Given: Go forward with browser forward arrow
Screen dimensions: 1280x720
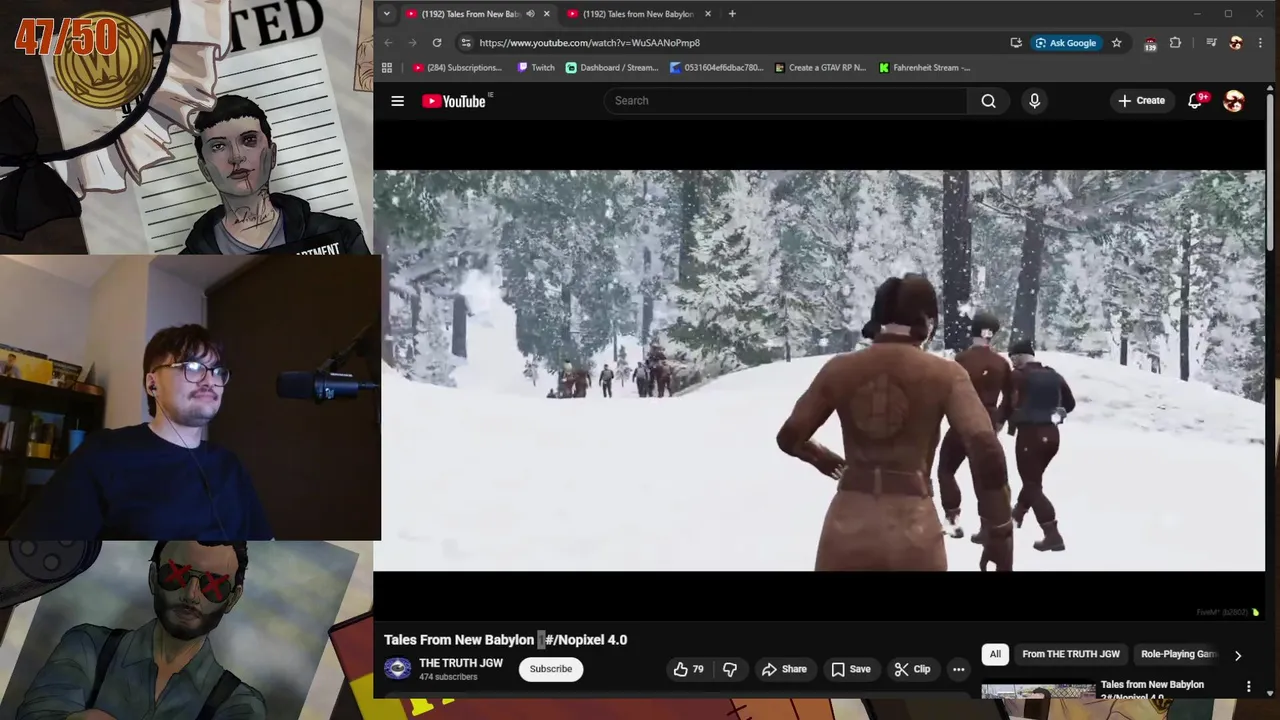Looking at the screenshot, I should pyautogui.click(x=412, y=43).
